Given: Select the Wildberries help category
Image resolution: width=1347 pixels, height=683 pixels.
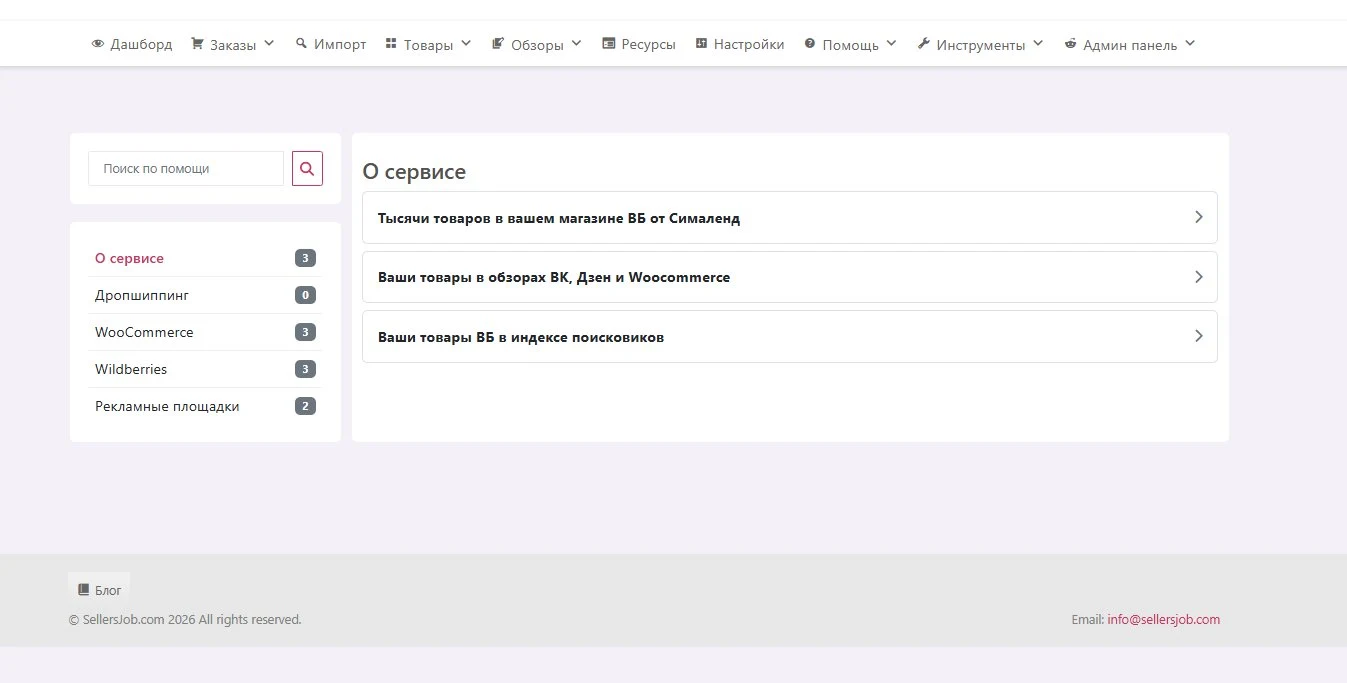Looking at the screenshot, I should 131,369.
